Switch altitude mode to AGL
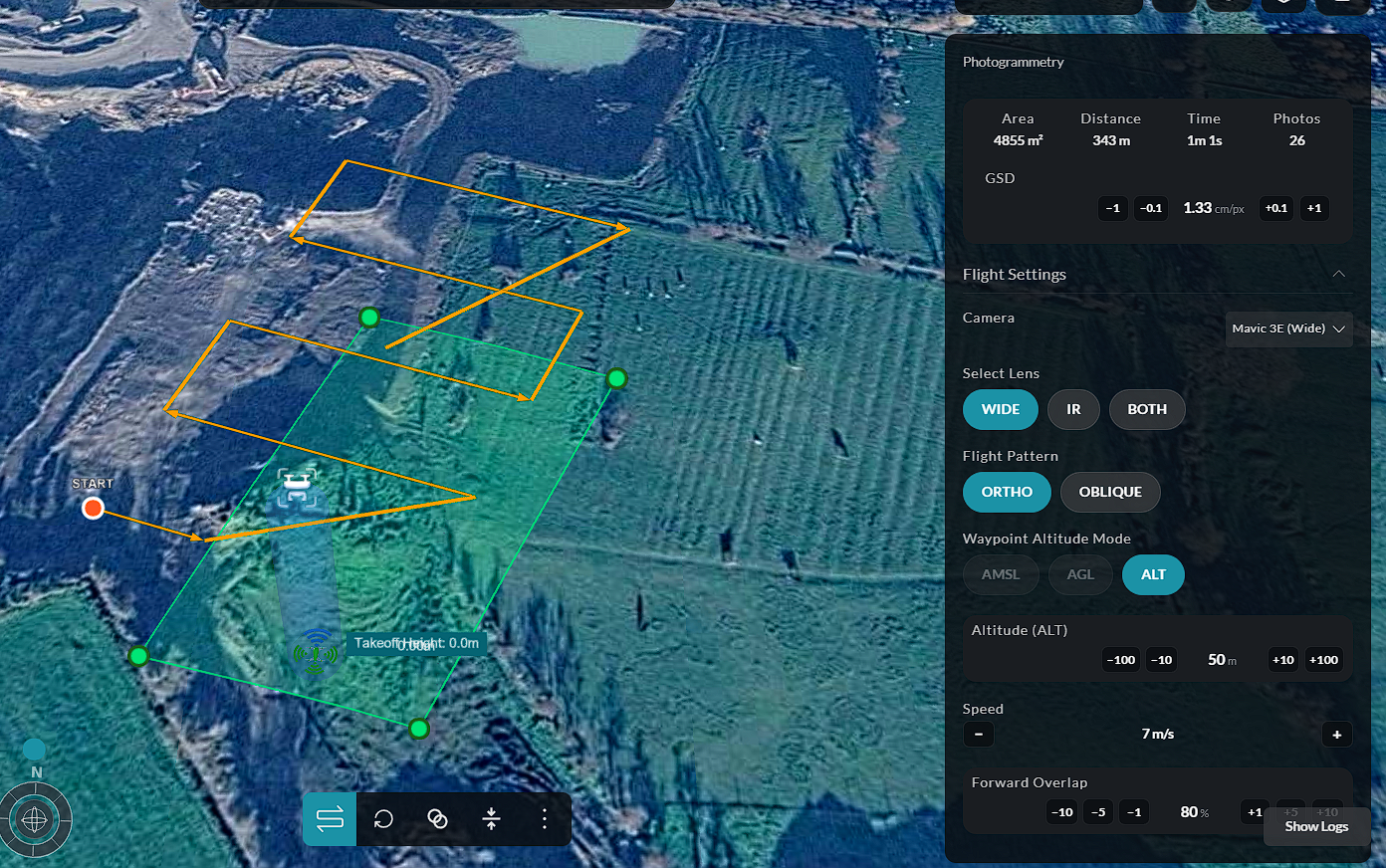Viewport: 1386px width, 868px height. 1080,574
